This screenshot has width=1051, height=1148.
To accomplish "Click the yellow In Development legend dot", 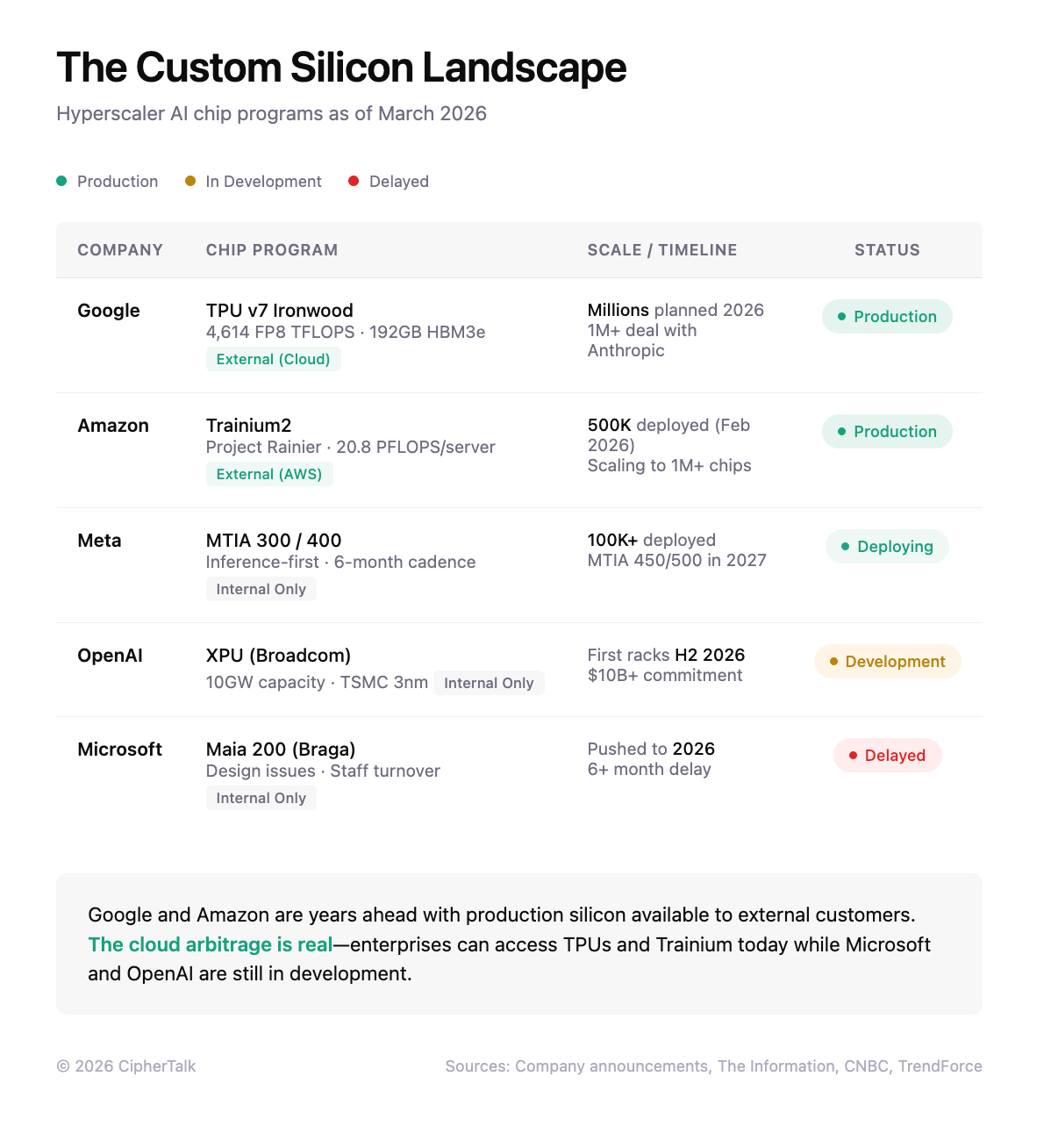I will [190, 181].
